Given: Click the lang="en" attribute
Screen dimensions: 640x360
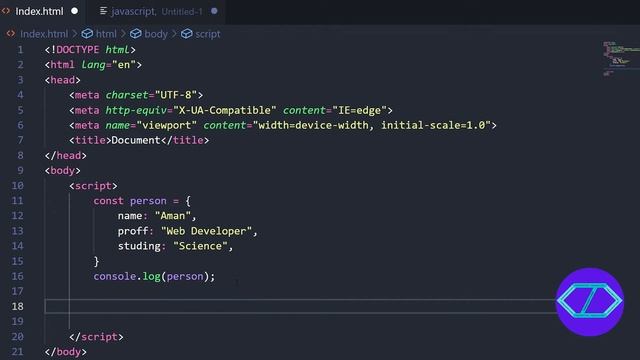Looking at the screenshot, I should (x=108, y=65).
